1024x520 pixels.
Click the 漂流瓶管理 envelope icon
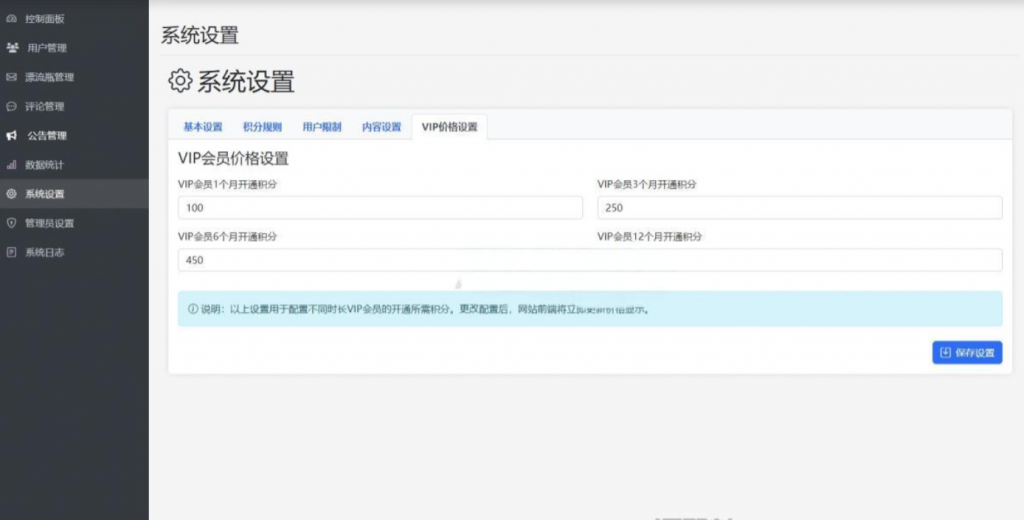point(11,77)
